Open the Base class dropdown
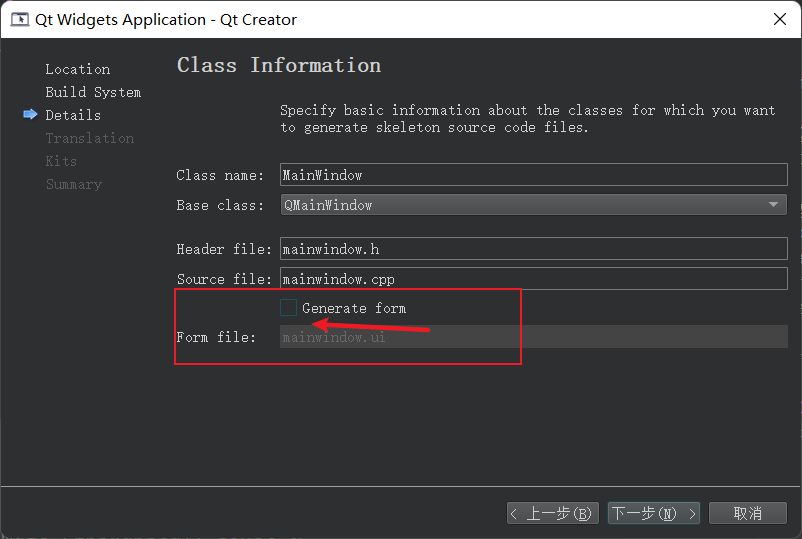Screen dimensions: 802x539 click(533, 205)
